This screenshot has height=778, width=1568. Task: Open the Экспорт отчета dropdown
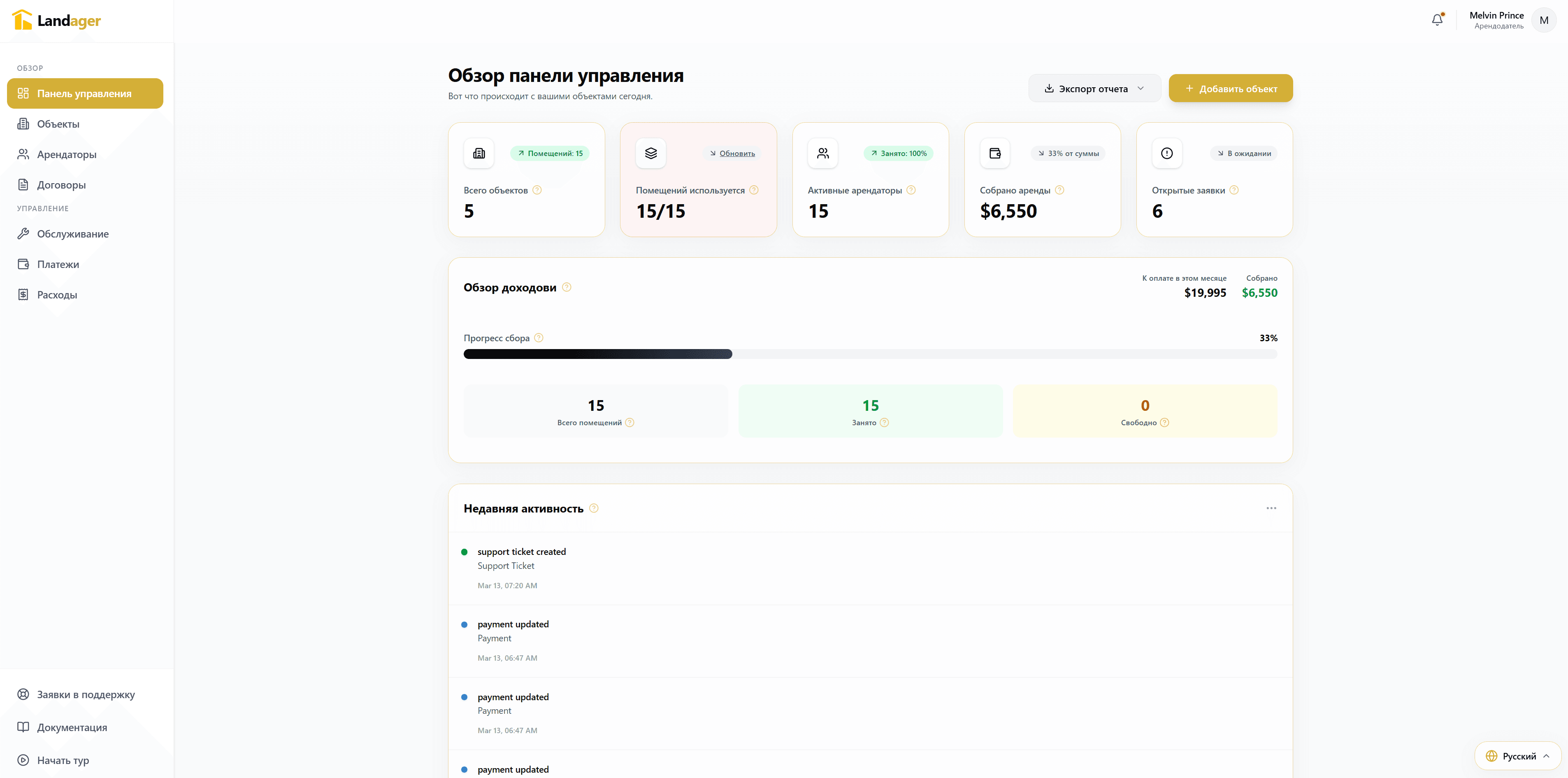(x=1094, y=88)
